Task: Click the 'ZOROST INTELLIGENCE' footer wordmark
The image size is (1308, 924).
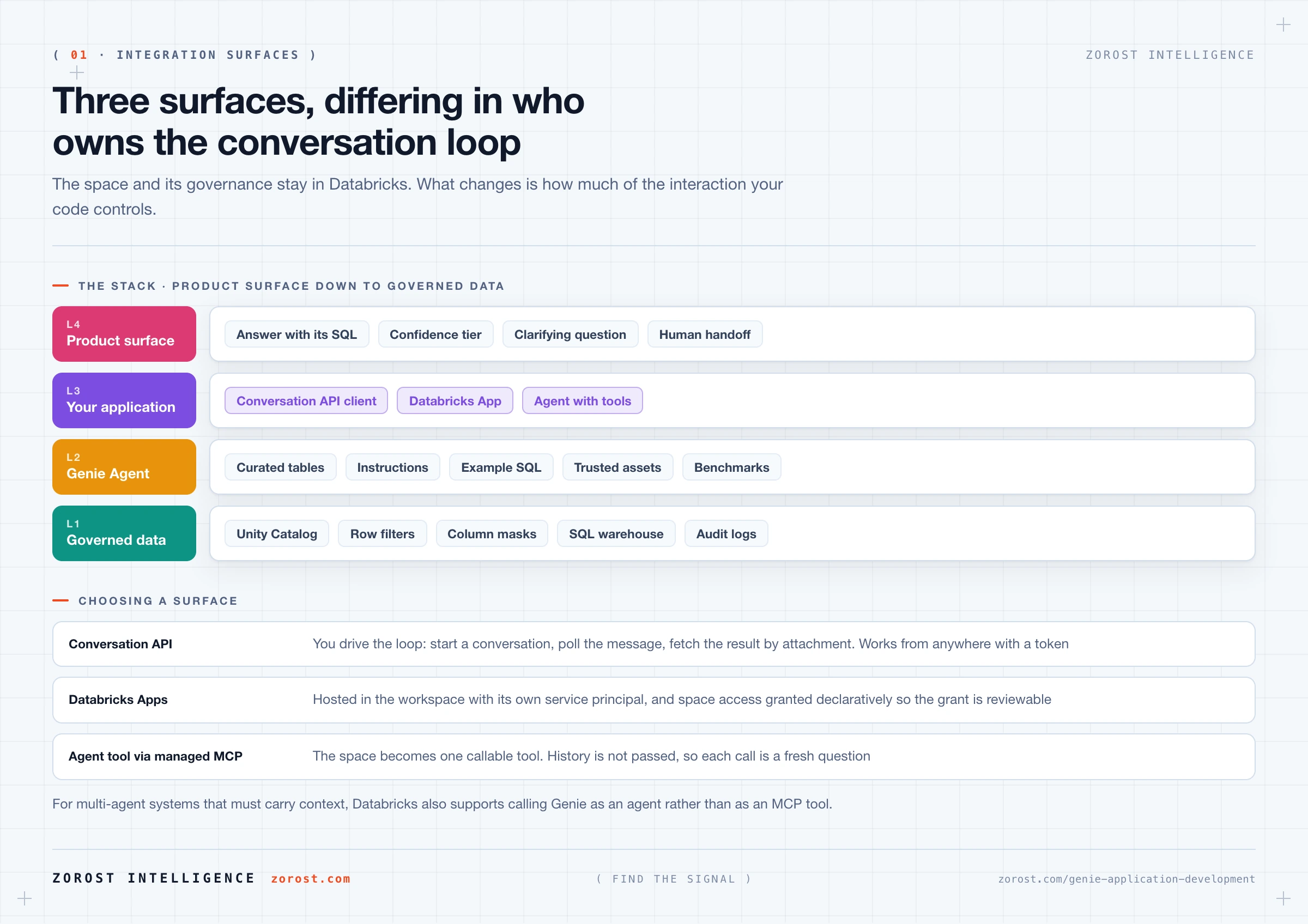Action: coord(153,878)
